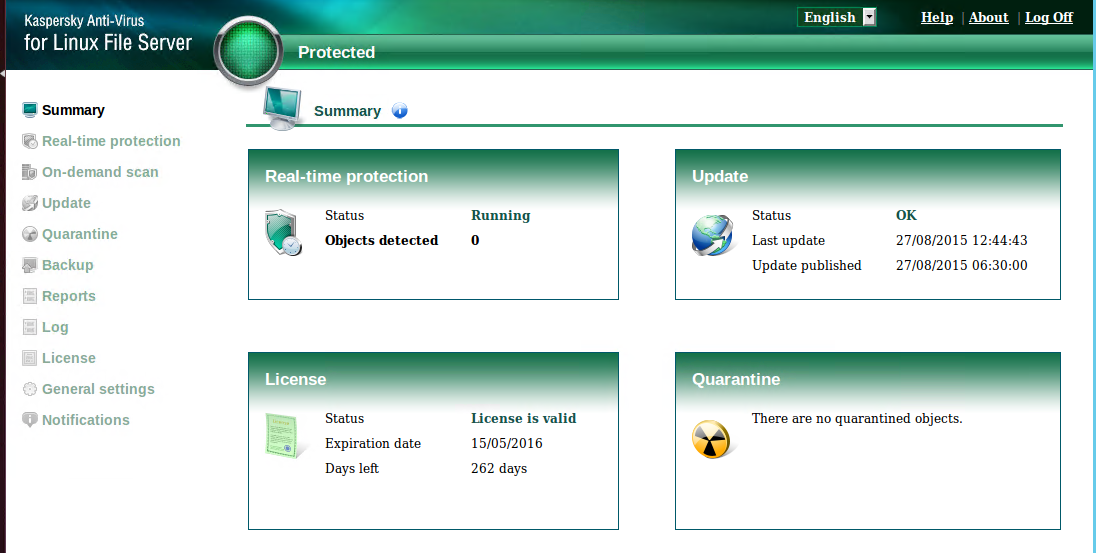Click the blue info icon beside Summary
The height and width of the screenshot is (553, 1096).
pyautogui.click(x=400, y=111)
